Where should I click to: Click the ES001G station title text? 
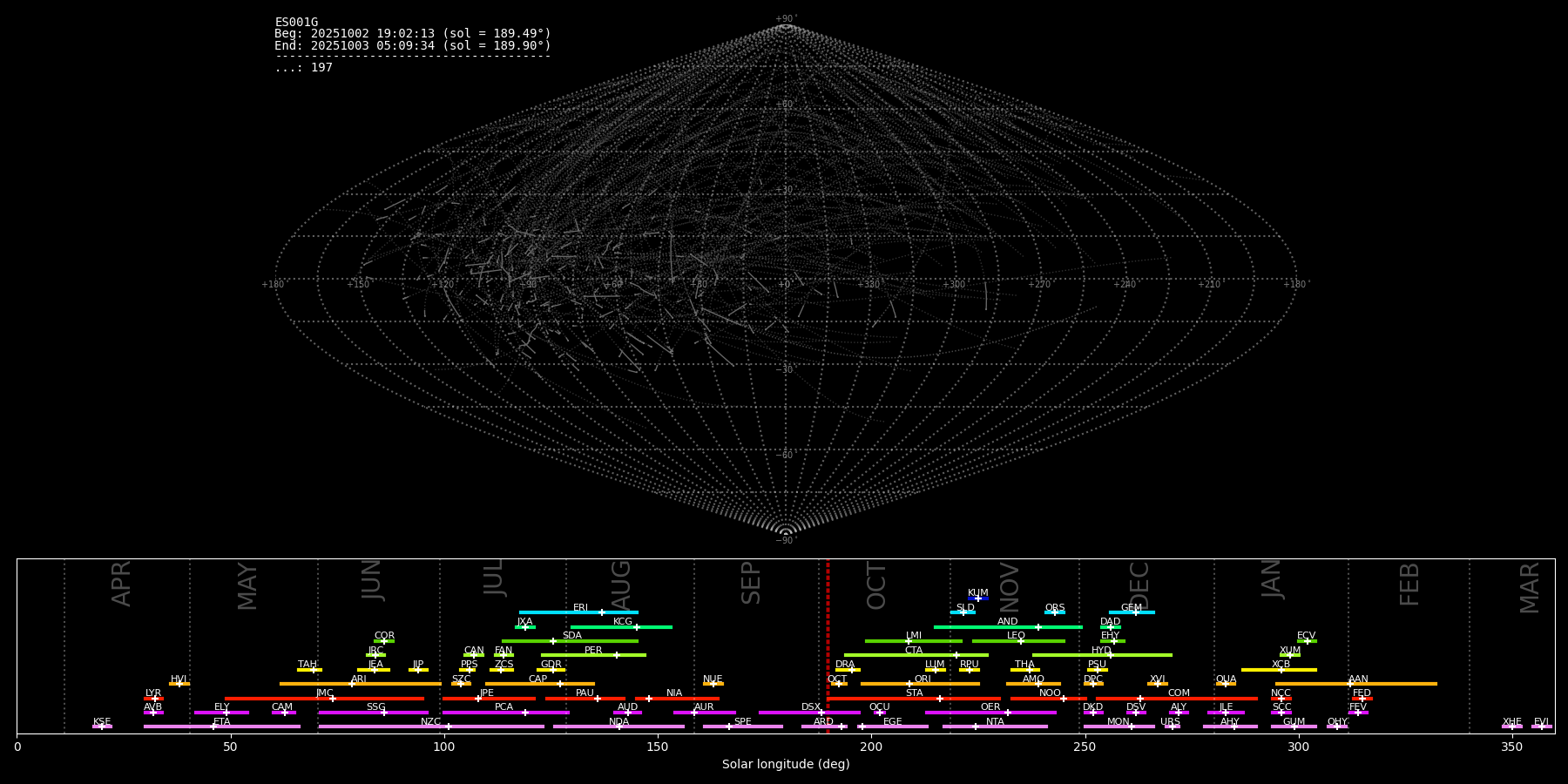point(296,23)
